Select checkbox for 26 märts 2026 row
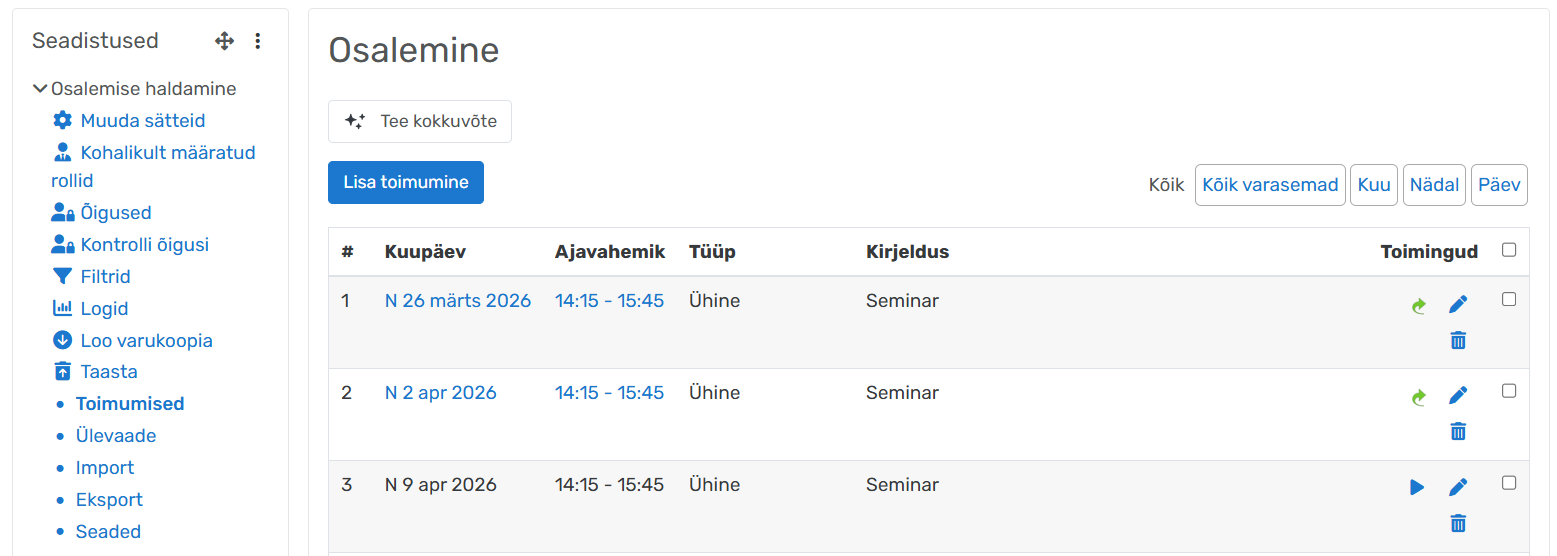 pyautogui.click(x=1509, y=299)
